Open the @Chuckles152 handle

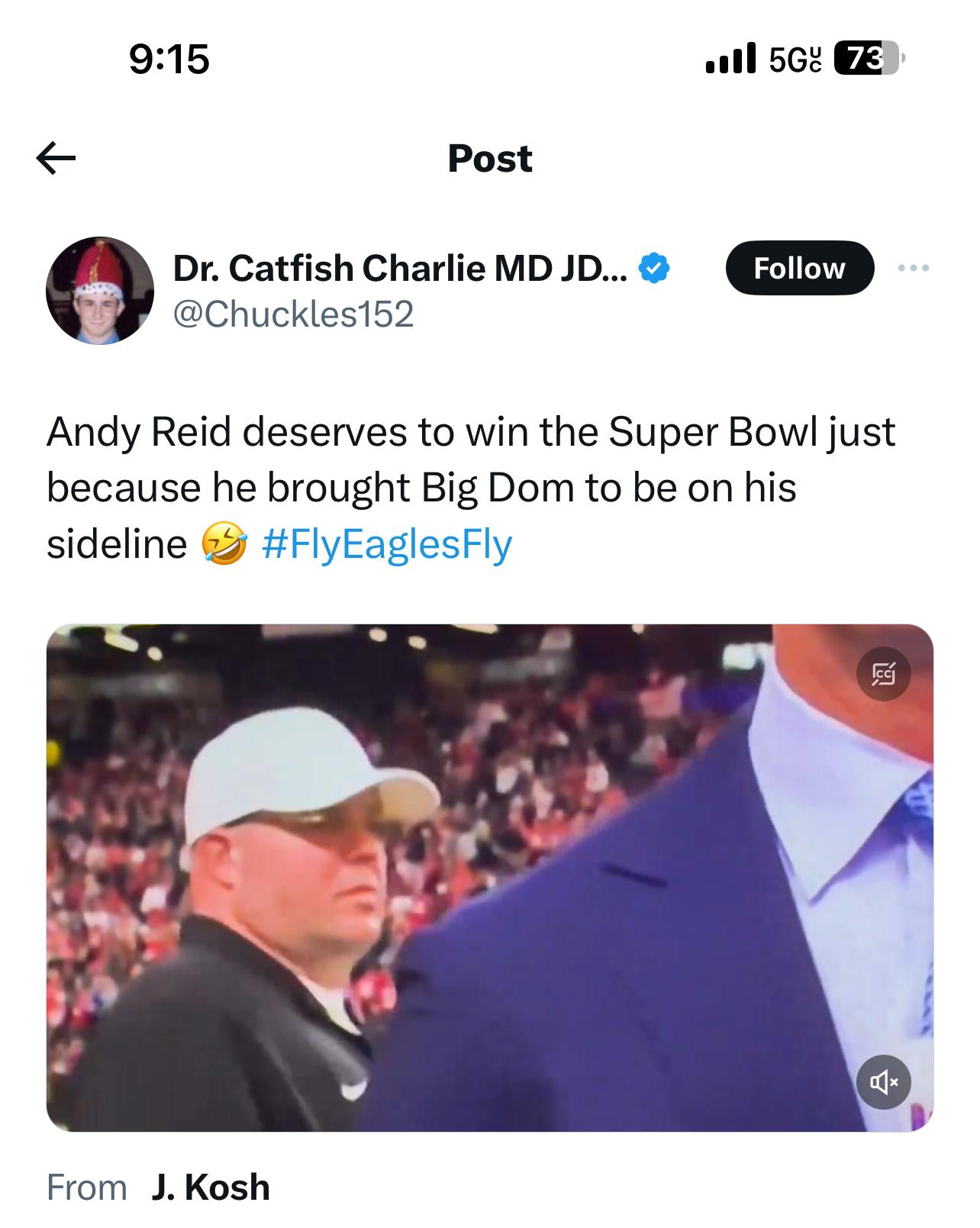pyautogui.click(x=294, y=314)
